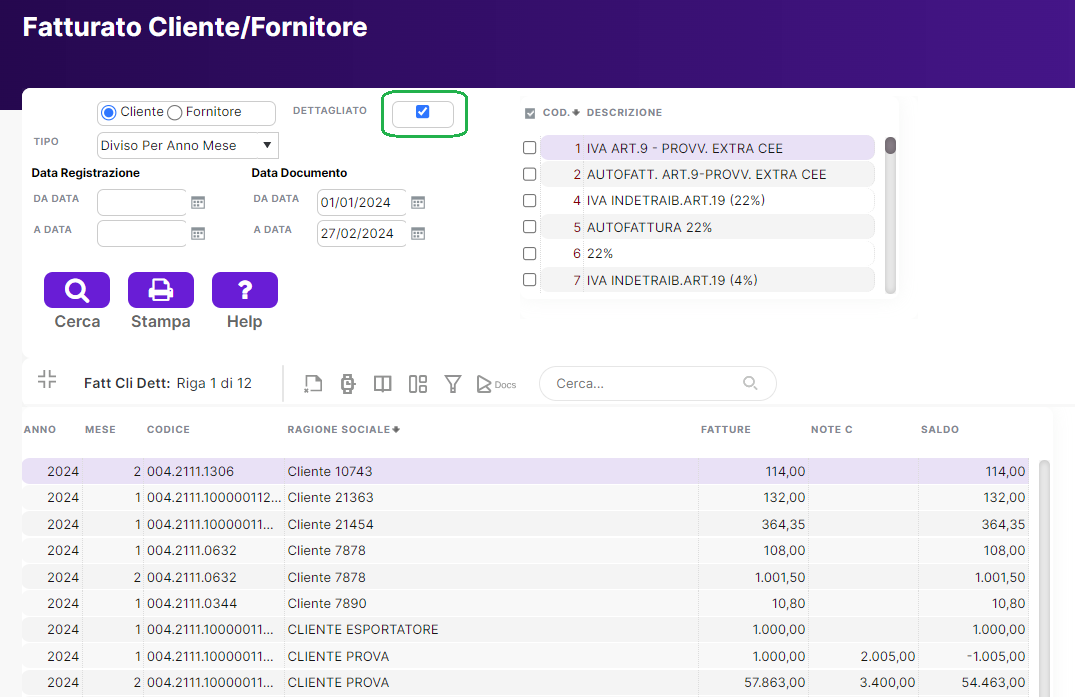Open the Tipo dropdown Diviso Per Anno Mese

coord(187,145)
